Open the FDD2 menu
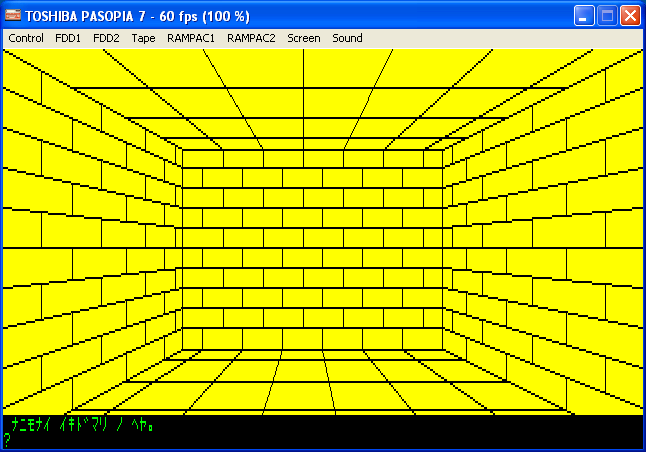 [x=106, y=38]
